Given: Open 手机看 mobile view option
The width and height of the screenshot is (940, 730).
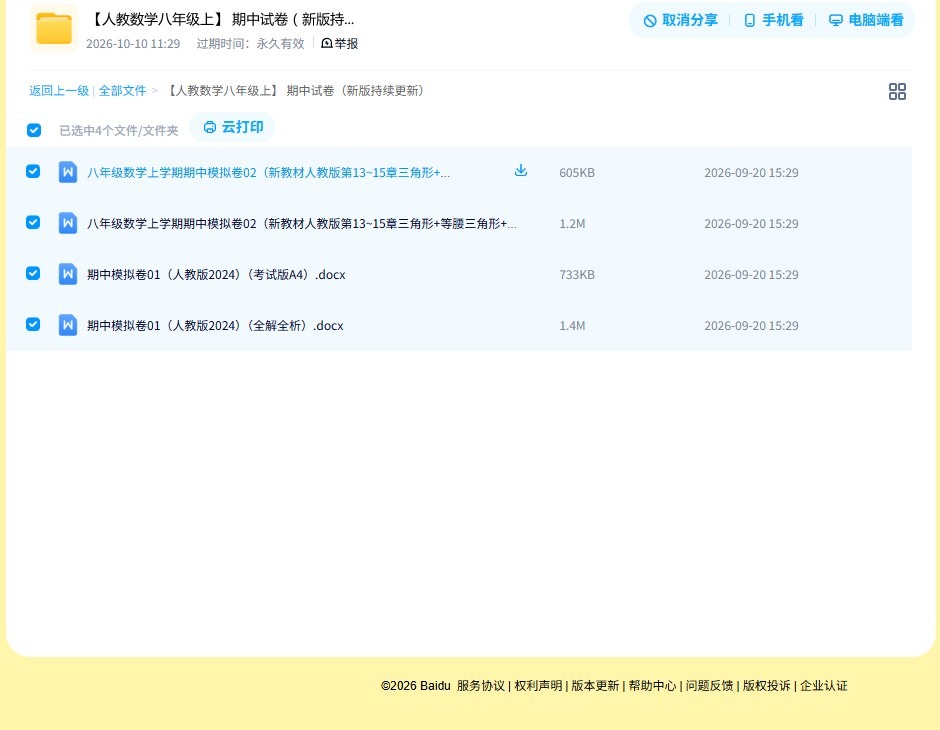Looking at the screenshot, I should (773, 20).
